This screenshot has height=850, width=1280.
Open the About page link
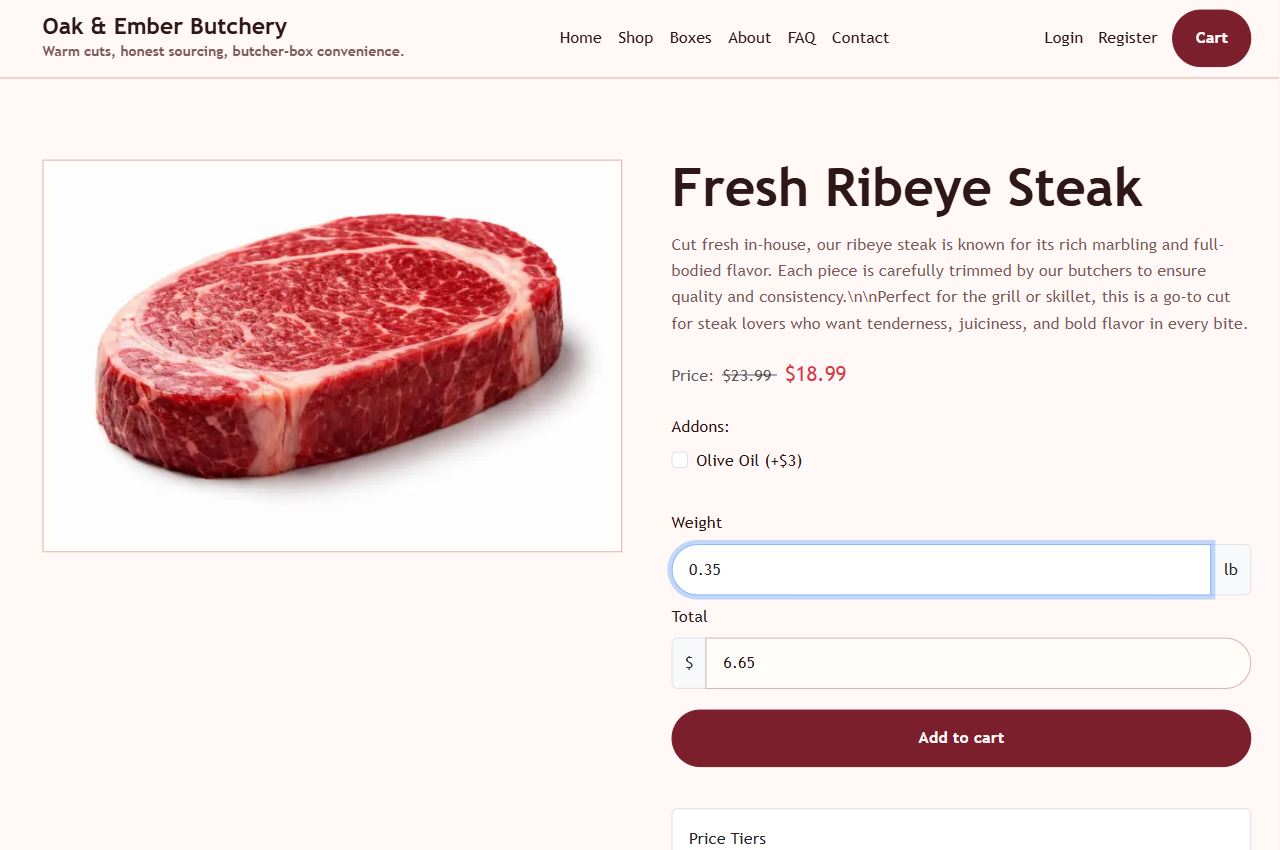(x=749, y=38)
